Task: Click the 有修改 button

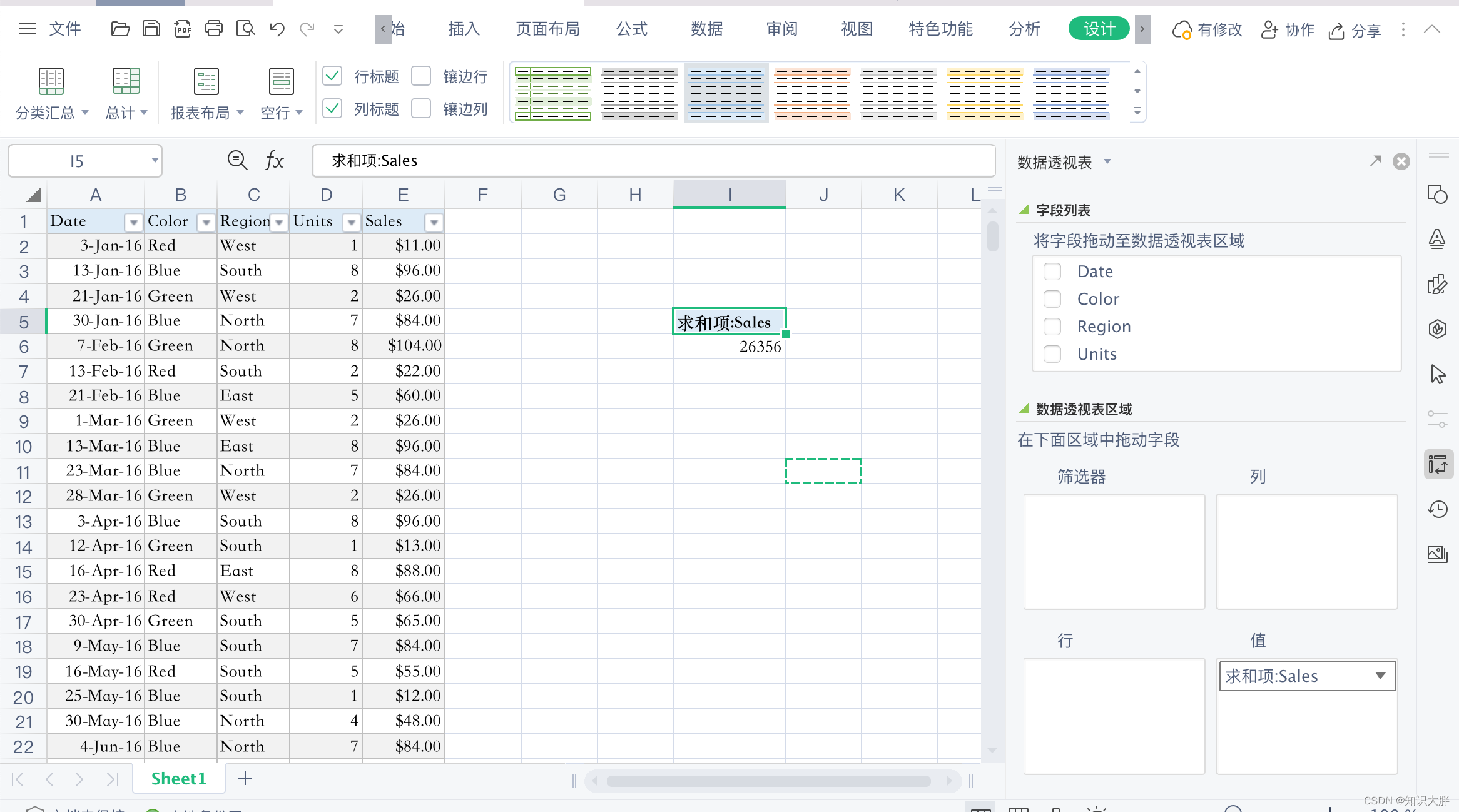Action: (x=1207, y=29)
